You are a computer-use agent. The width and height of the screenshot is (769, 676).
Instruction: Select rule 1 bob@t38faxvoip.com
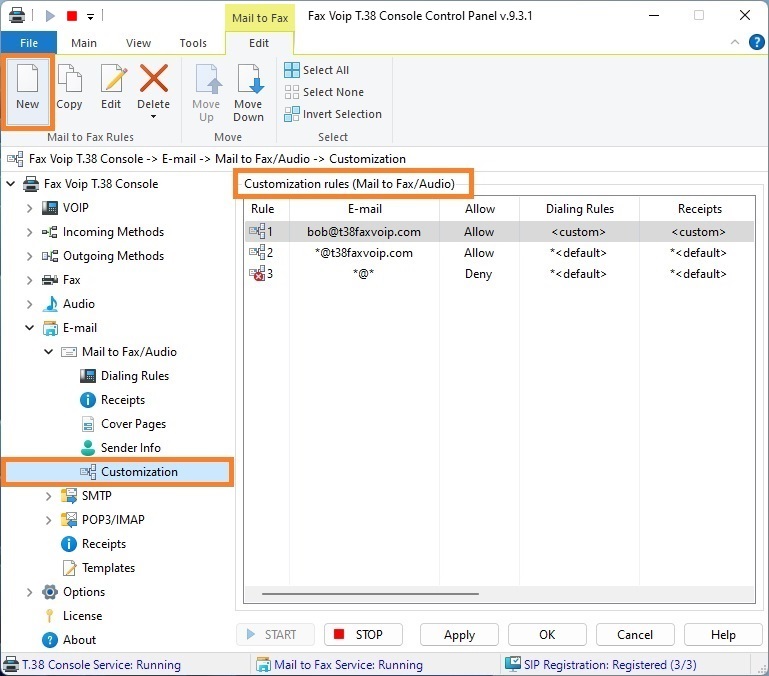(x=499, y=232)
